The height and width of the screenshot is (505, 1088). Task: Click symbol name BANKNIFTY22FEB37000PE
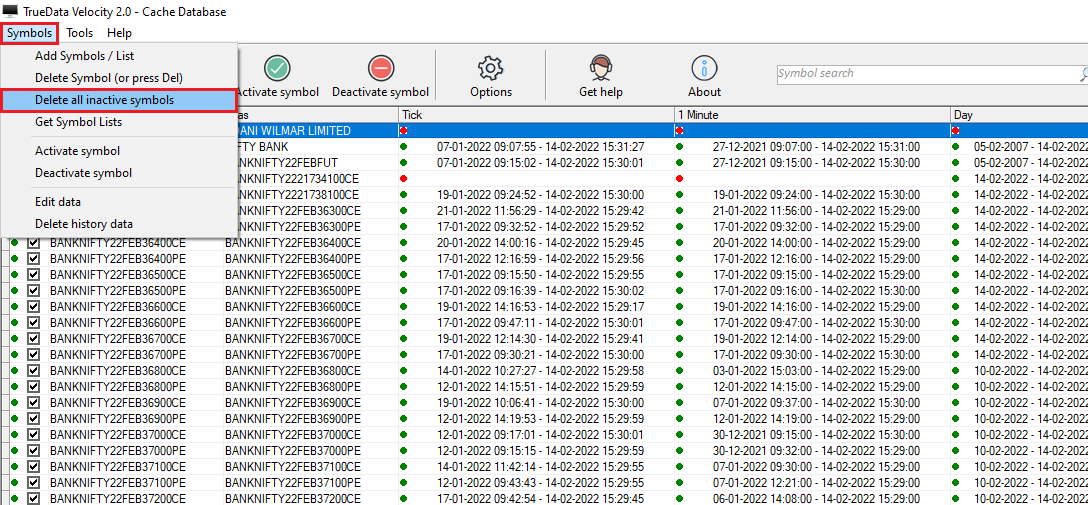(118, 450)
